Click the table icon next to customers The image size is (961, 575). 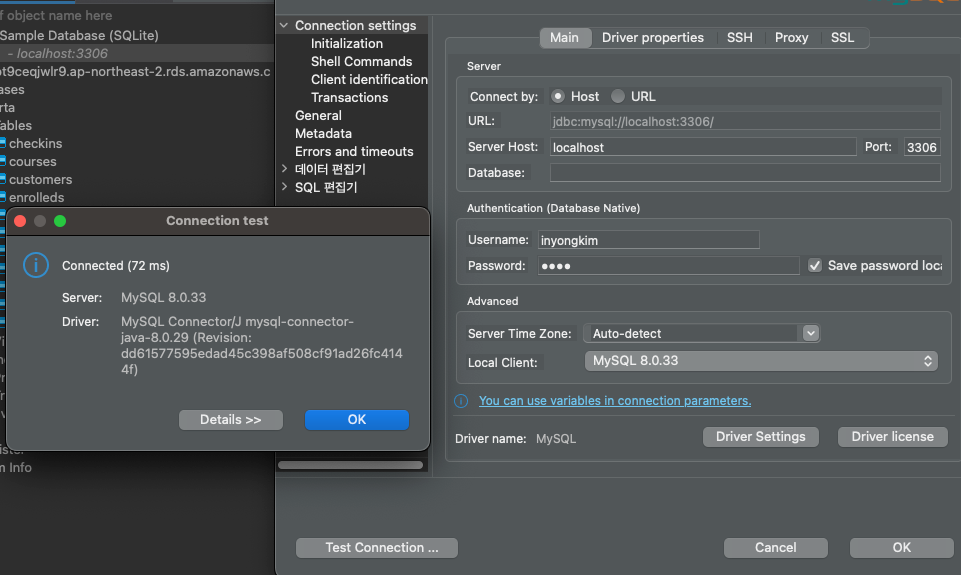click(2, 180)
